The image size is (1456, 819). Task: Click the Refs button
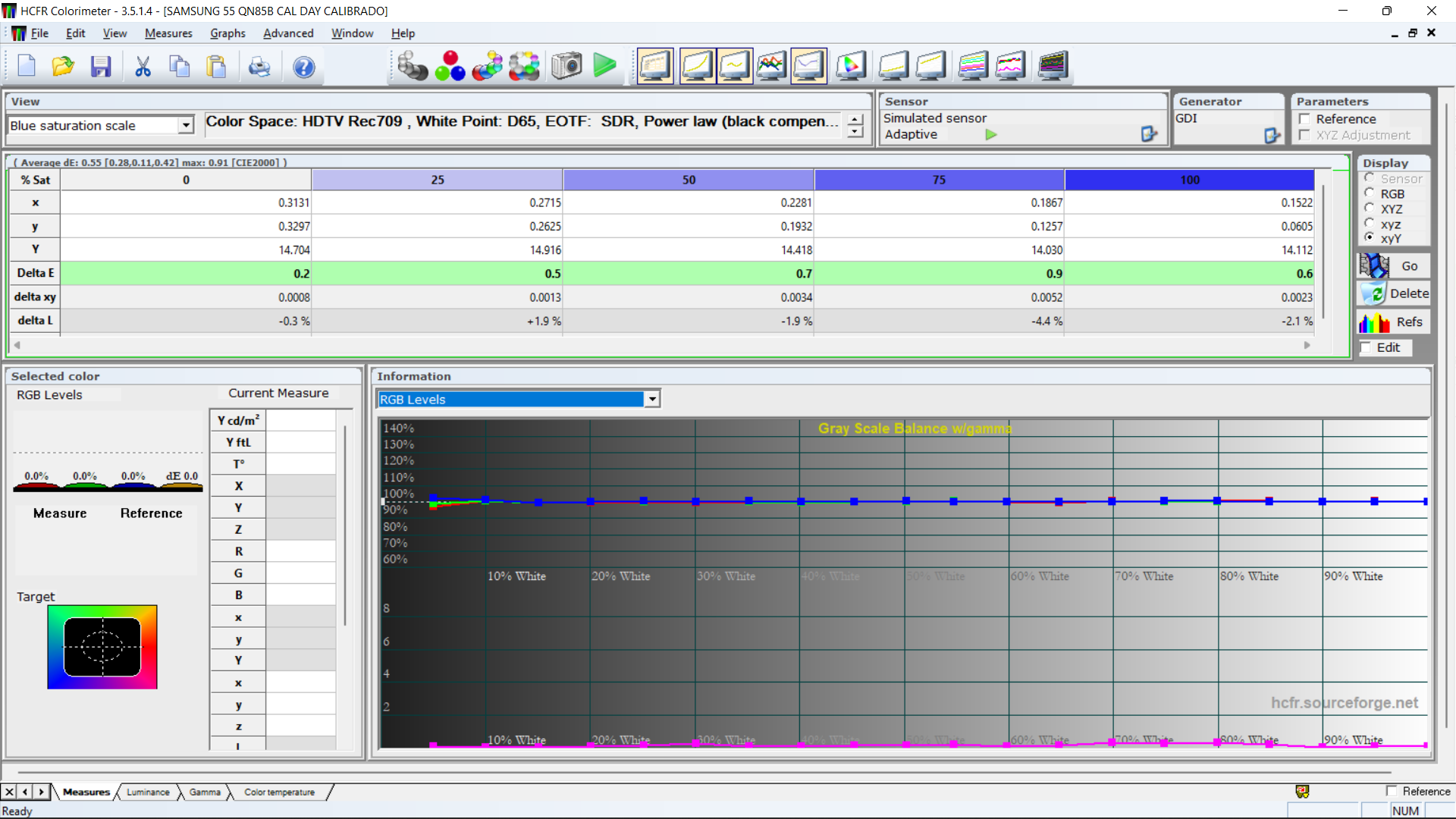coord(1394,322)
